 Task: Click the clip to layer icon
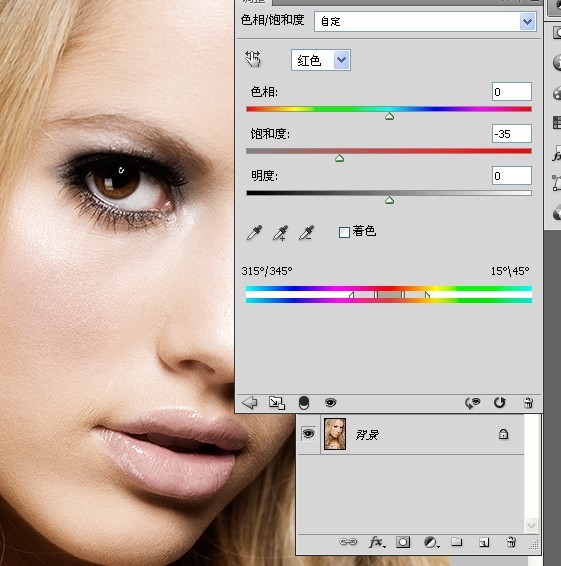click(x=277, y=402)
